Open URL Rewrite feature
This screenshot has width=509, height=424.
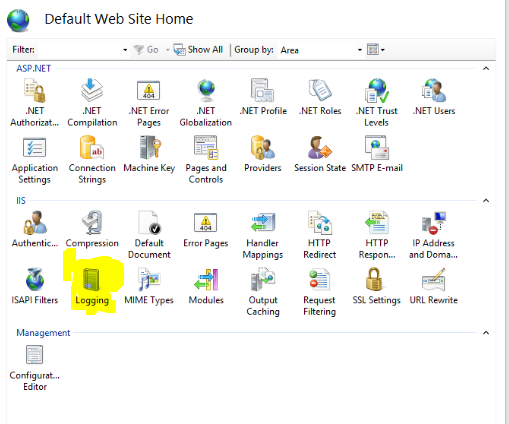433,287
